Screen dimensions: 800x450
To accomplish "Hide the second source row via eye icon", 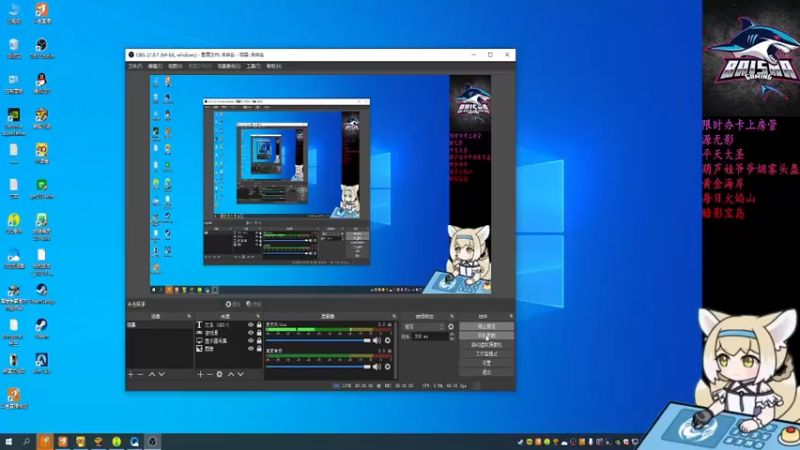I will (251, 333).
